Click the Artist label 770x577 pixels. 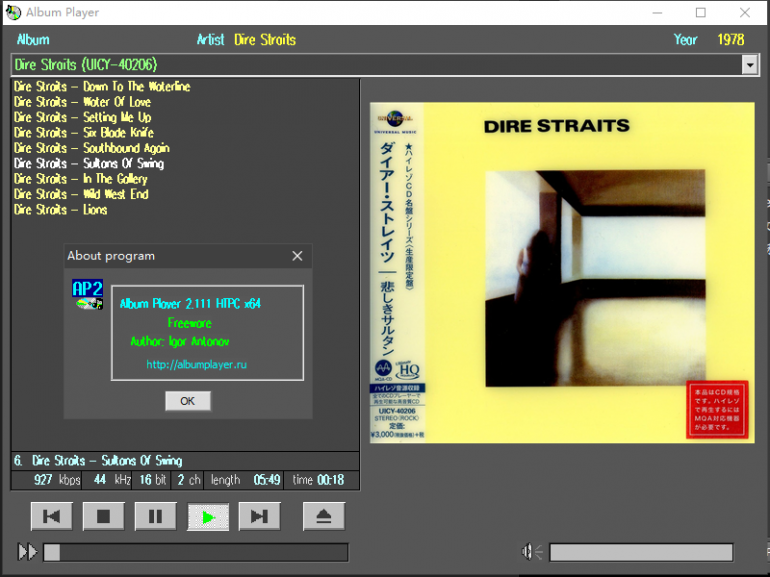click(x=211, y=40)
